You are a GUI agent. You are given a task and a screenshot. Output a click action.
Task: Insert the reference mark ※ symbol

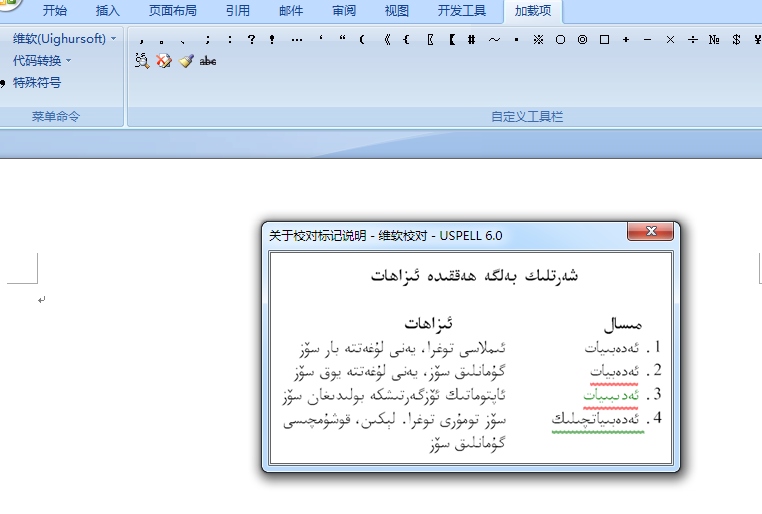538,40
